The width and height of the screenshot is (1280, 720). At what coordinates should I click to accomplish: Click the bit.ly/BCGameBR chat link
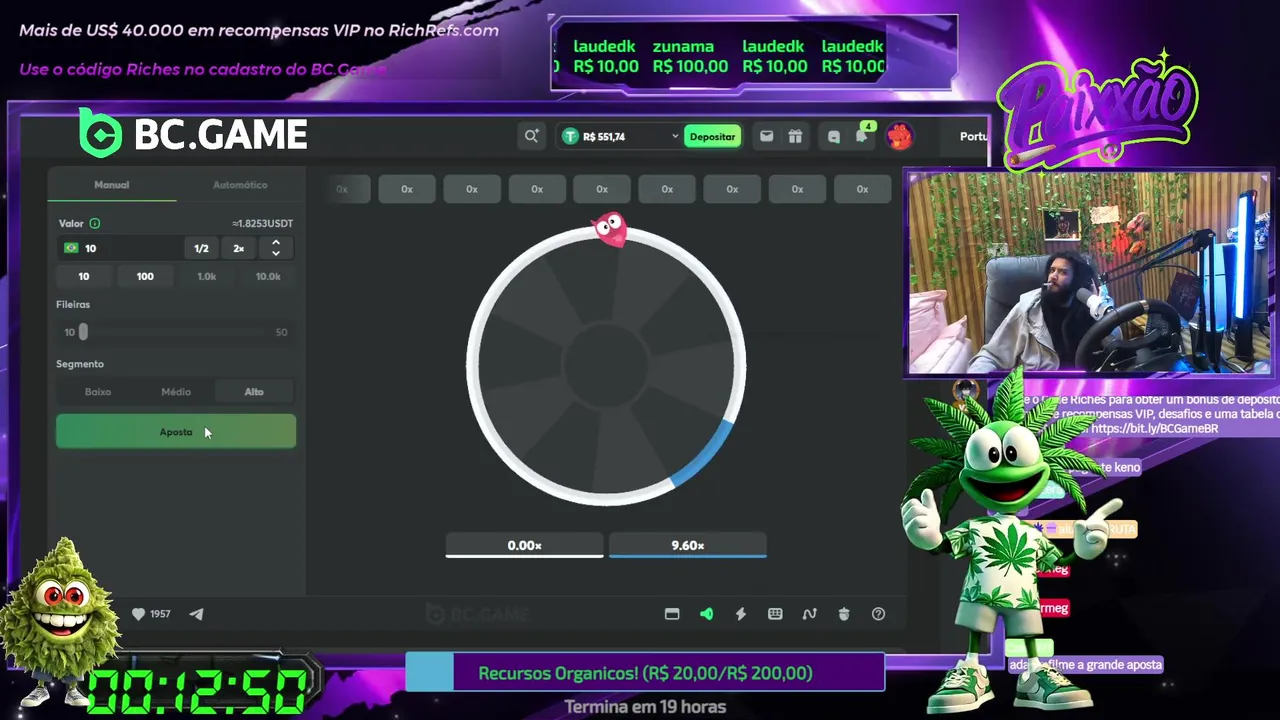1155,428
